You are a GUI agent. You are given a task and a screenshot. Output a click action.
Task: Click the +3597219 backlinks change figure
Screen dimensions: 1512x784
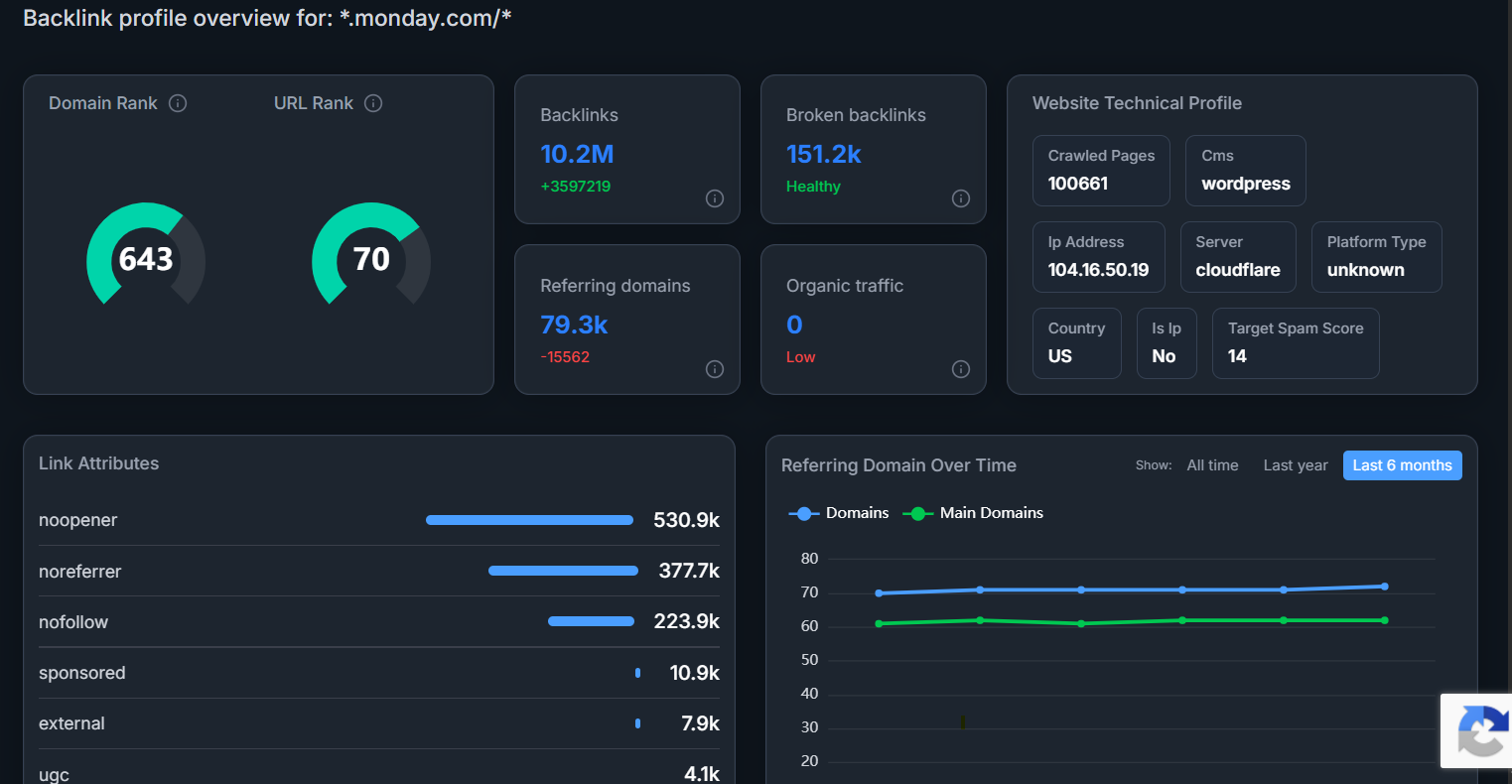click(576, 187)
